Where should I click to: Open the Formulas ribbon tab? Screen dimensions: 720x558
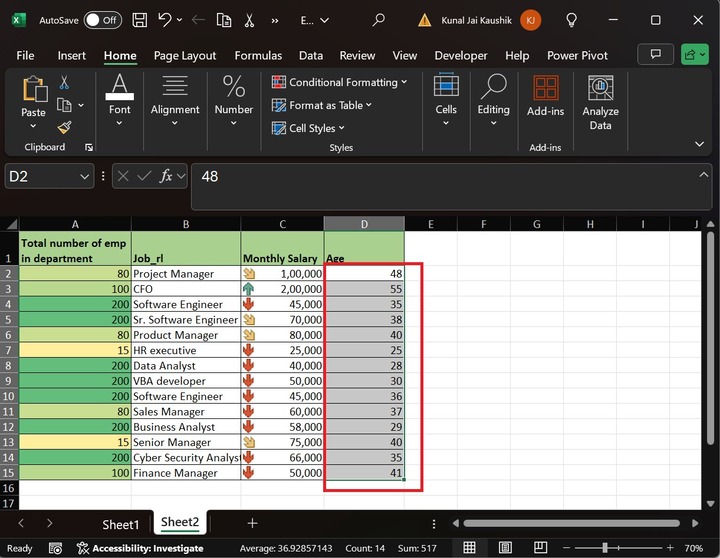pos(258,56)
